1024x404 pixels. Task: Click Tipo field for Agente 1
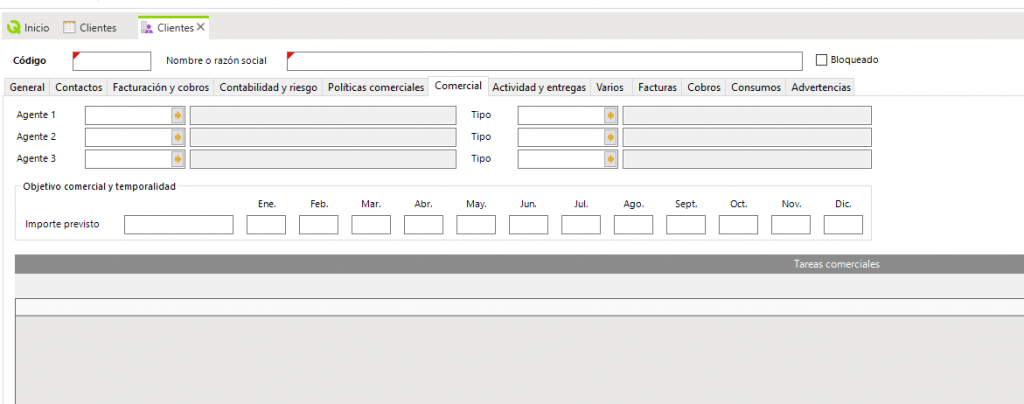[561, 116]
